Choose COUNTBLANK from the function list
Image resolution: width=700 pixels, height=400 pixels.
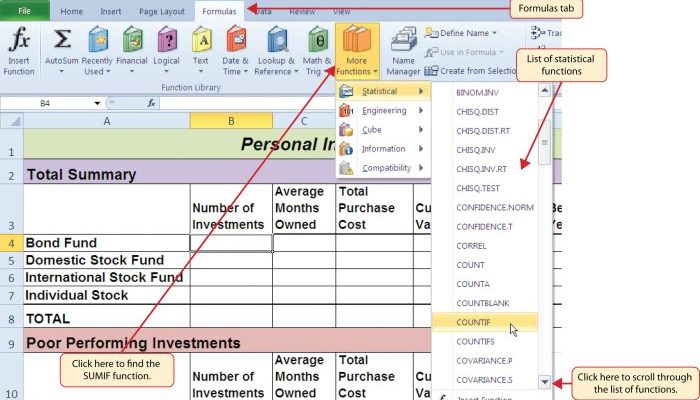(483, 304)
